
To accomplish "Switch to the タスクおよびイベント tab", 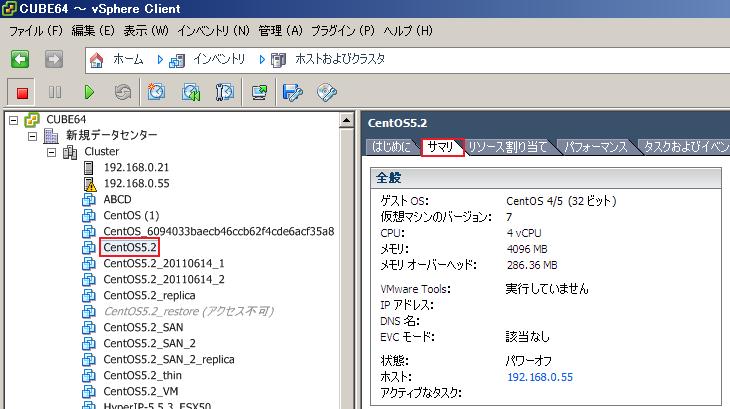I will click(x=685, y=147).
